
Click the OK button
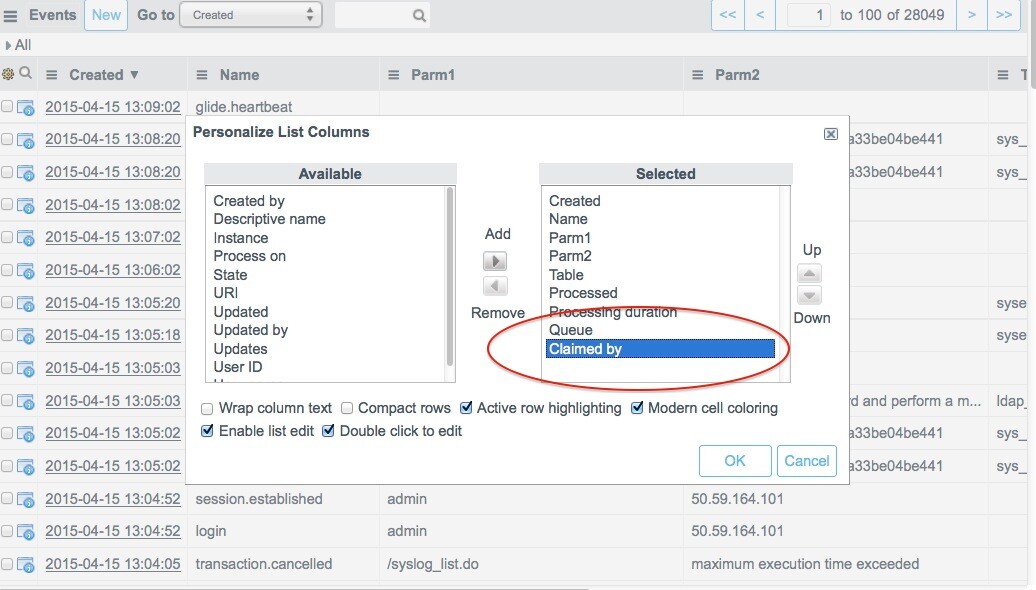pos(735,461)
